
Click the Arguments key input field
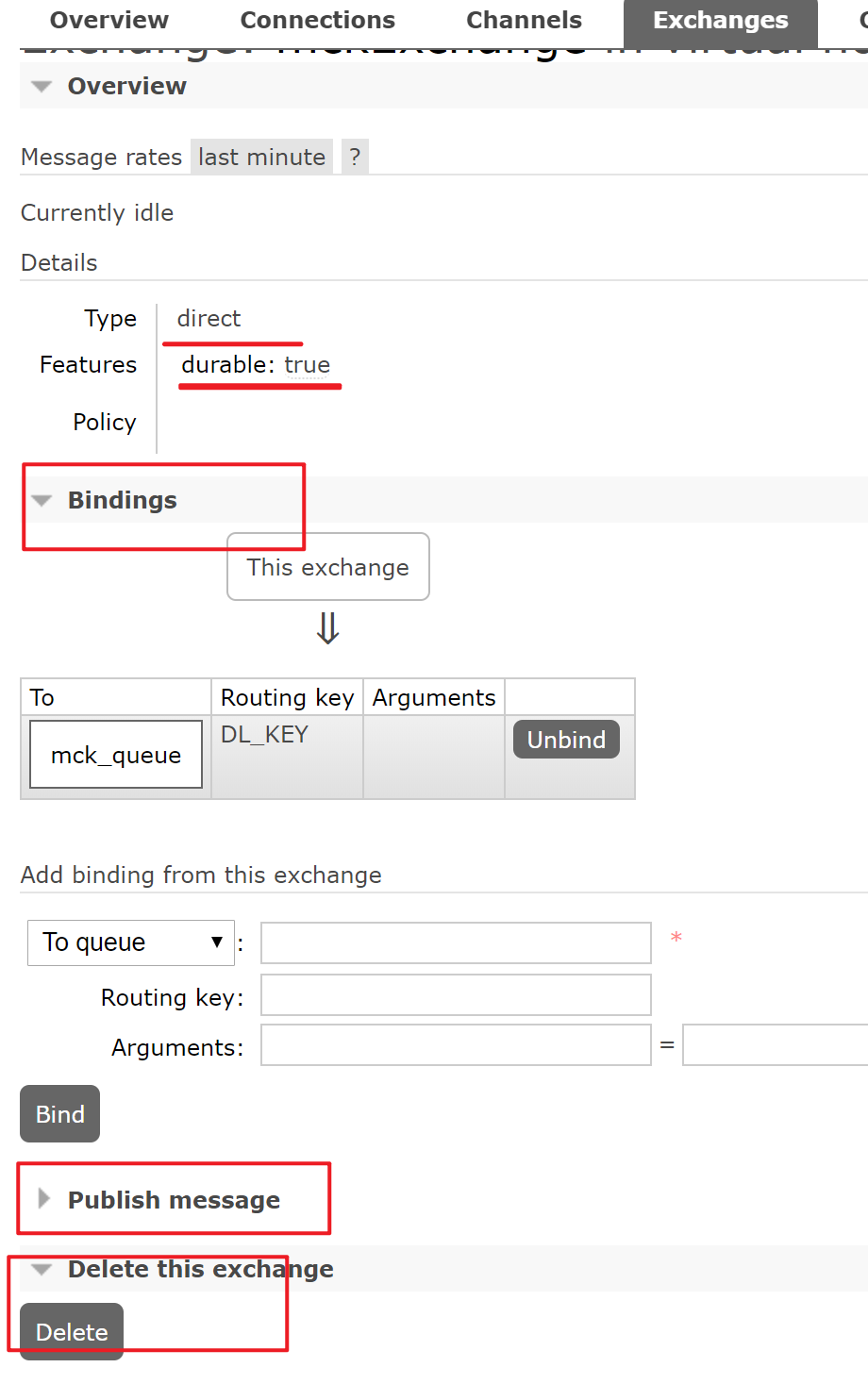tap(456, 1045)
